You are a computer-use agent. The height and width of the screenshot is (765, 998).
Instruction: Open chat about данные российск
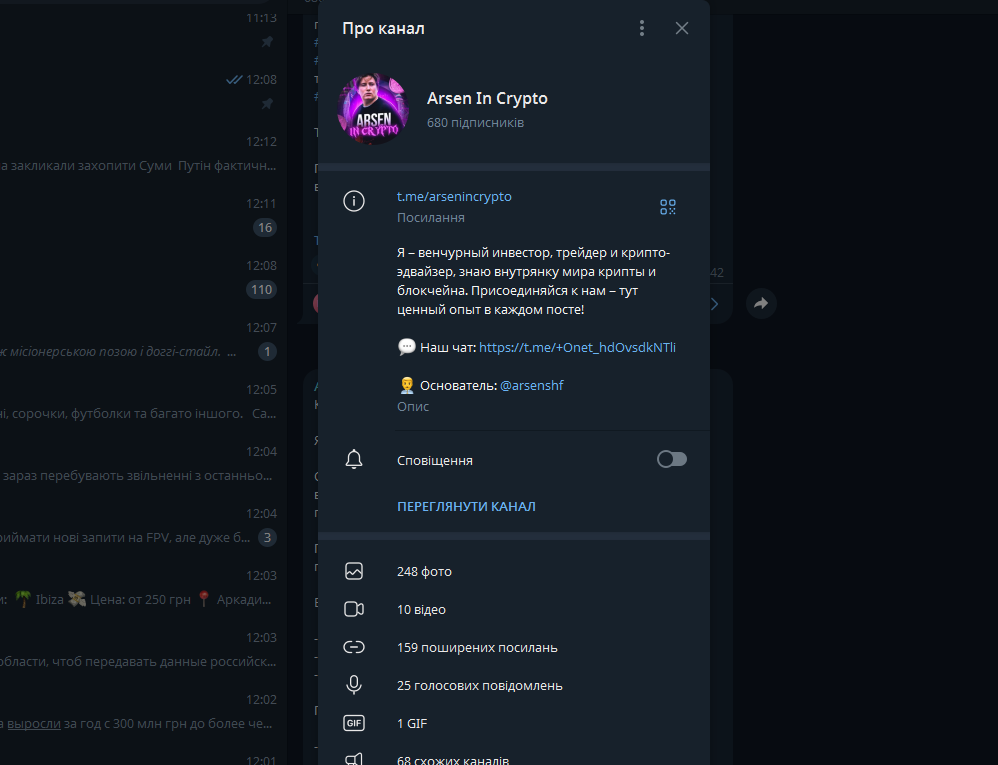tap(143, 650)
